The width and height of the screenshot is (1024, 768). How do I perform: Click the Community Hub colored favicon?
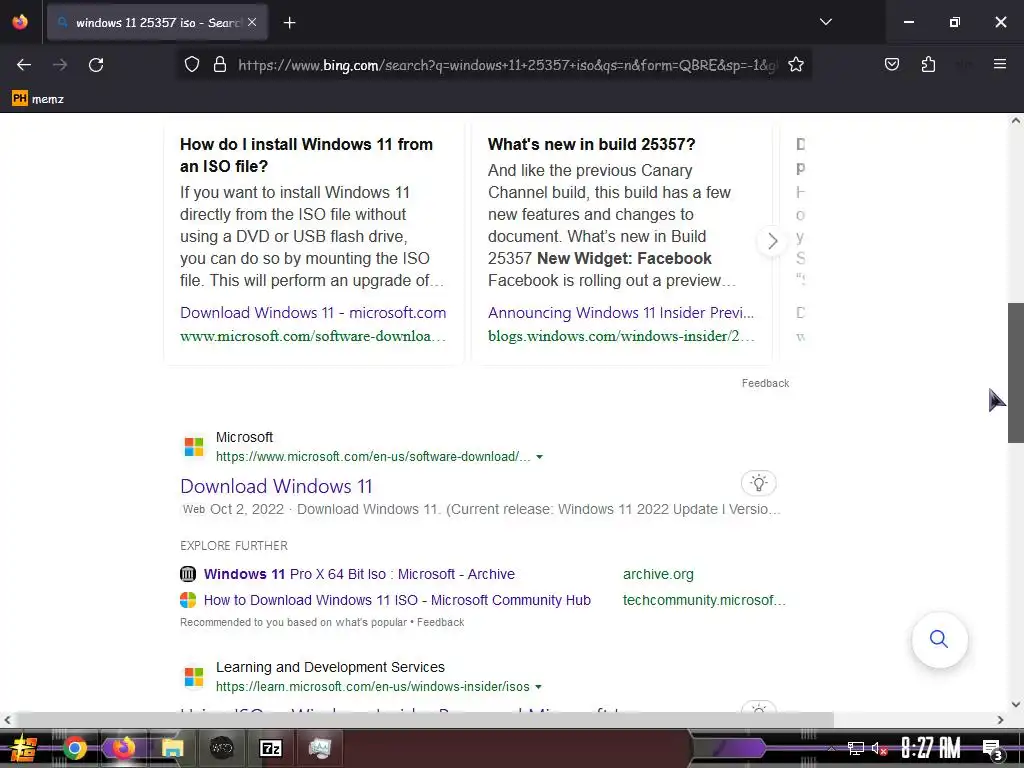click(187, 600)
